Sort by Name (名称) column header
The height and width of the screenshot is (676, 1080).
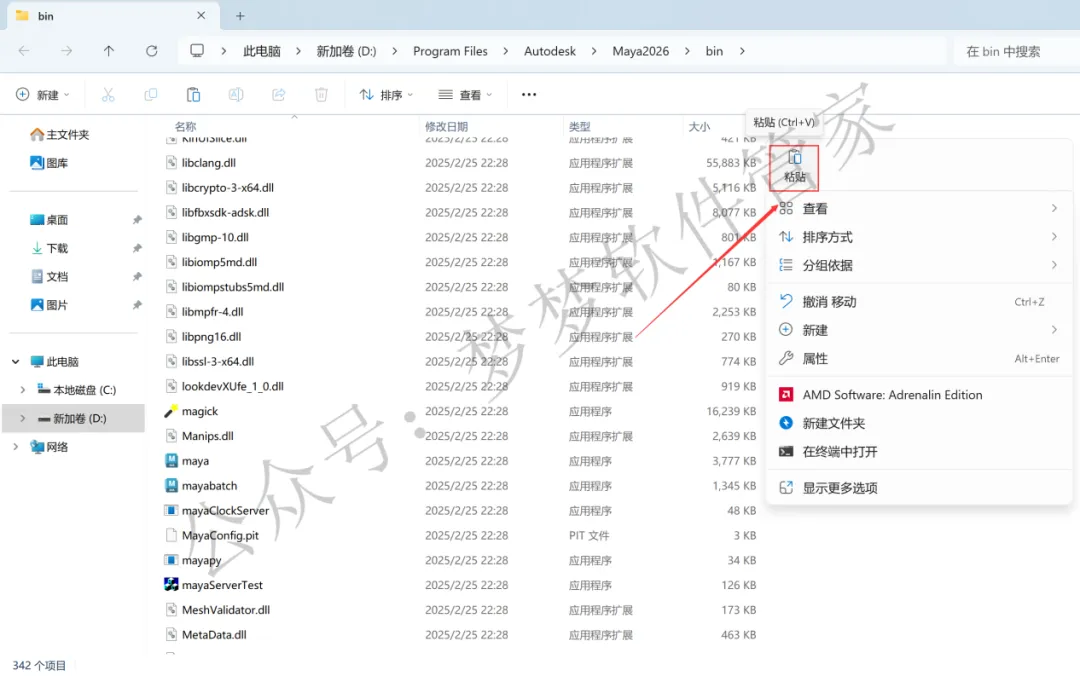pyautogui.click(x=186, y=127)
